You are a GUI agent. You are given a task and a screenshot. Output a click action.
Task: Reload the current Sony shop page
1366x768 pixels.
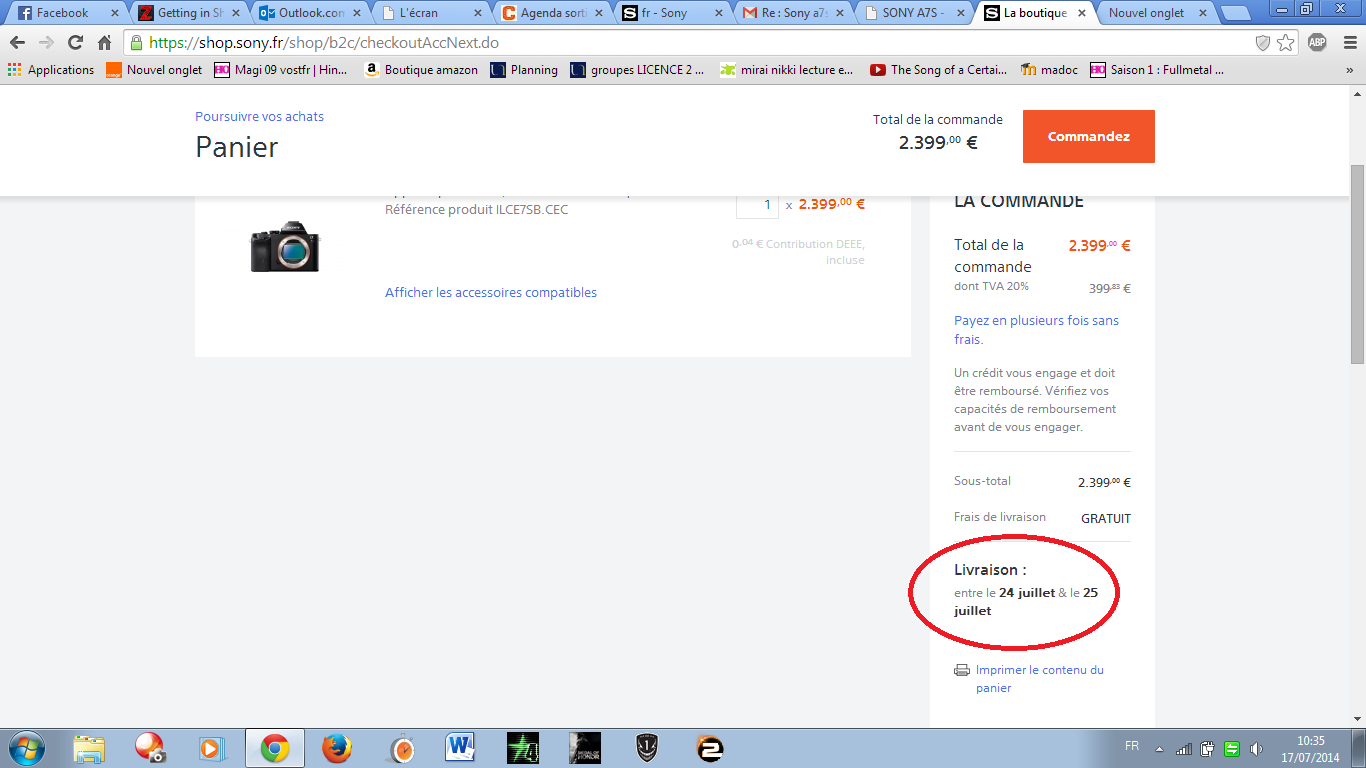click(75, 43)
